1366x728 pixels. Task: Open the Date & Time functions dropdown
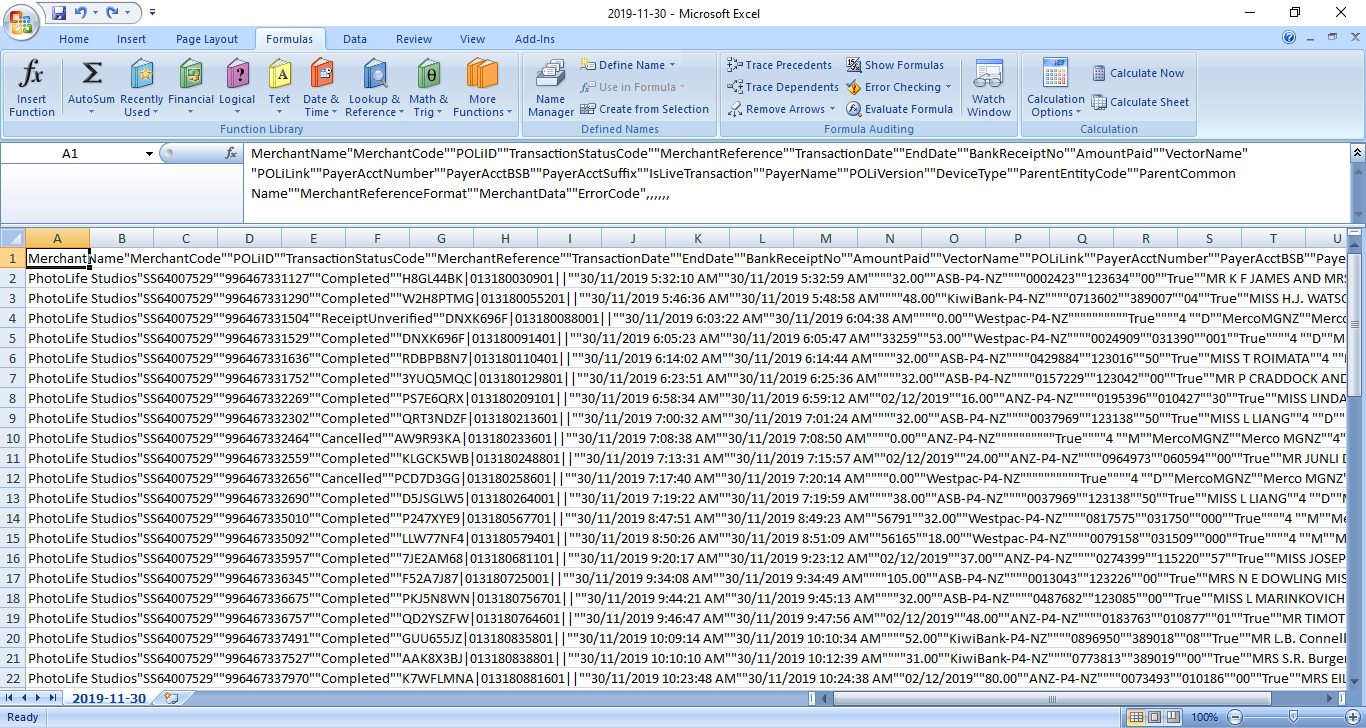coord(322,88)
